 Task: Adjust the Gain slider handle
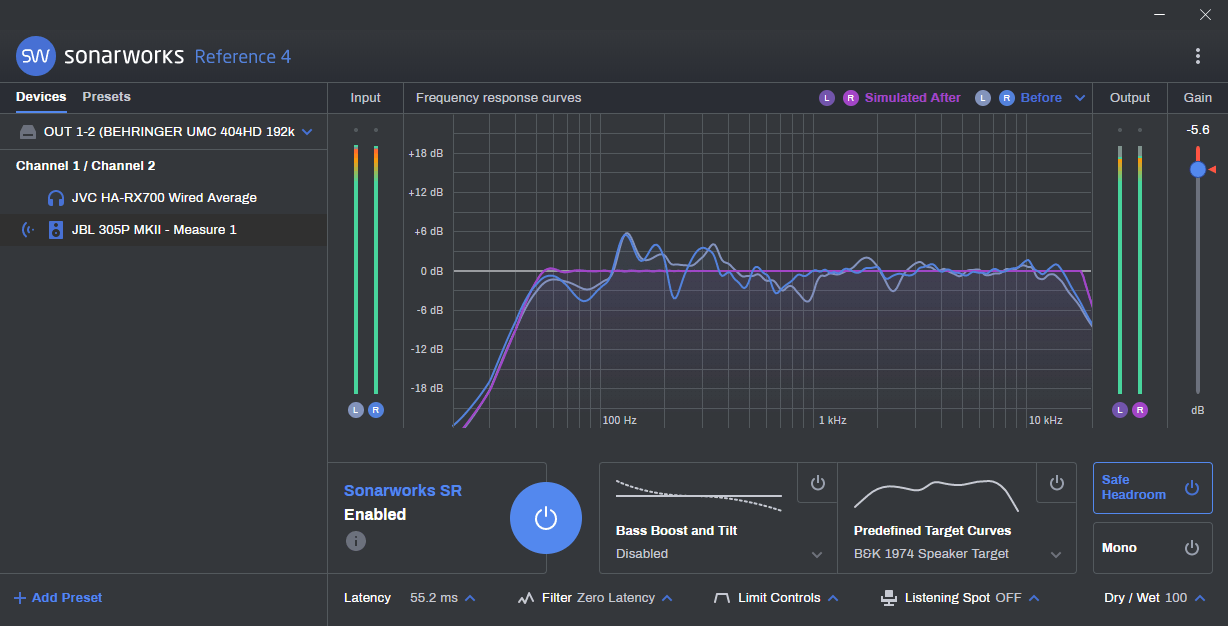1198,170
